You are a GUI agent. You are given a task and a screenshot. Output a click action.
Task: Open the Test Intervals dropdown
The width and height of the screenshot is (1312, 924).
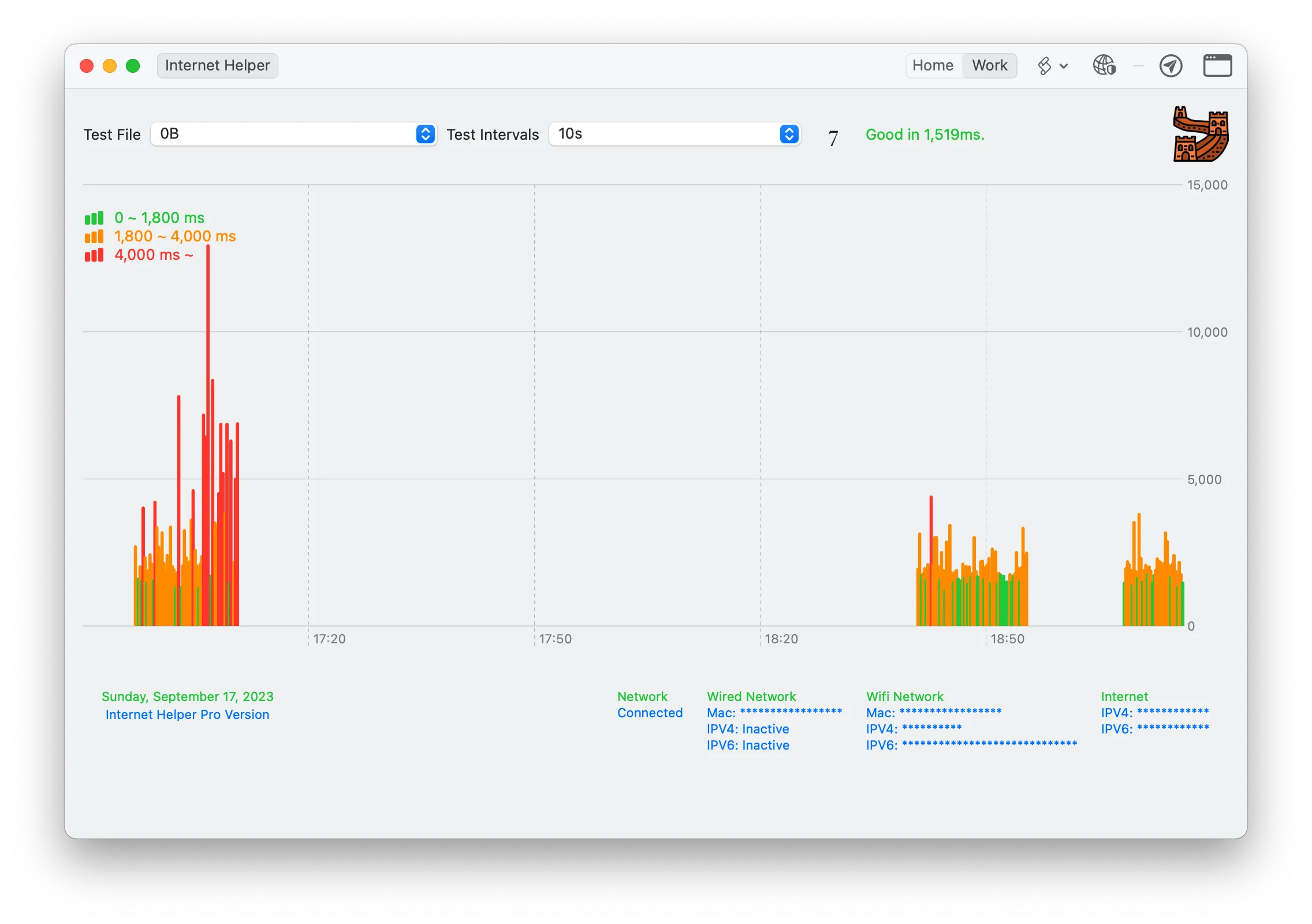[x=674, y=134]
